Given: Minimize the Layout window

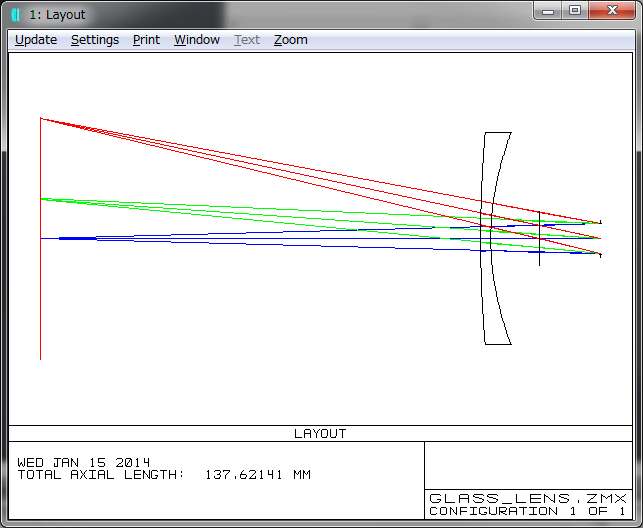Looking at the screenshot, I should [x=548, y=11].
